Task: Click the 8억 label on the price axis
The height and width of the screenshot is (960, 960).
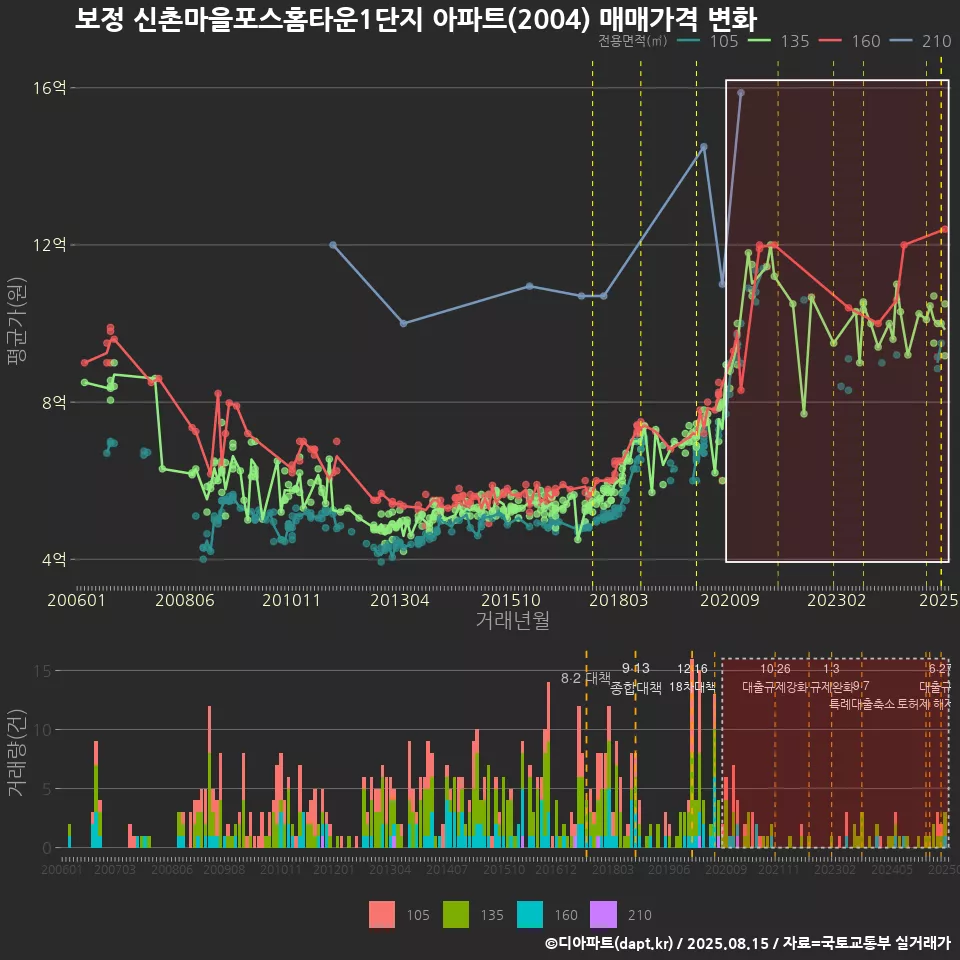Action: tap(54, 402)
